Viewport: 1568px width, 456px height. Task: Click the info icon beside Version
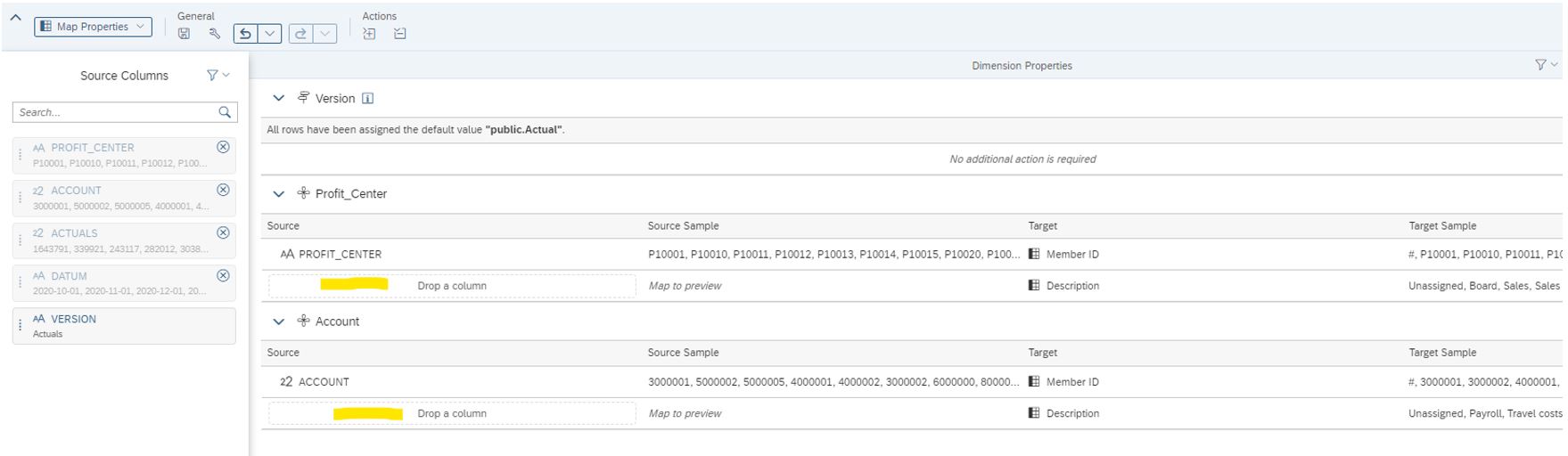[x=367, y=99]
